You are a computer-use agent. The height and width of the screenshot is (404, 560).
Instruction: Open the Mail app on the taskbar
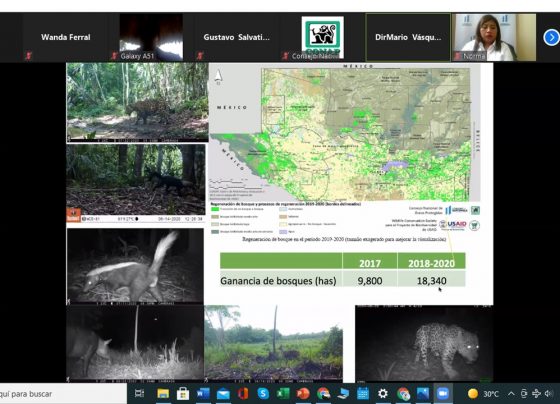click(x=223, y=394)
